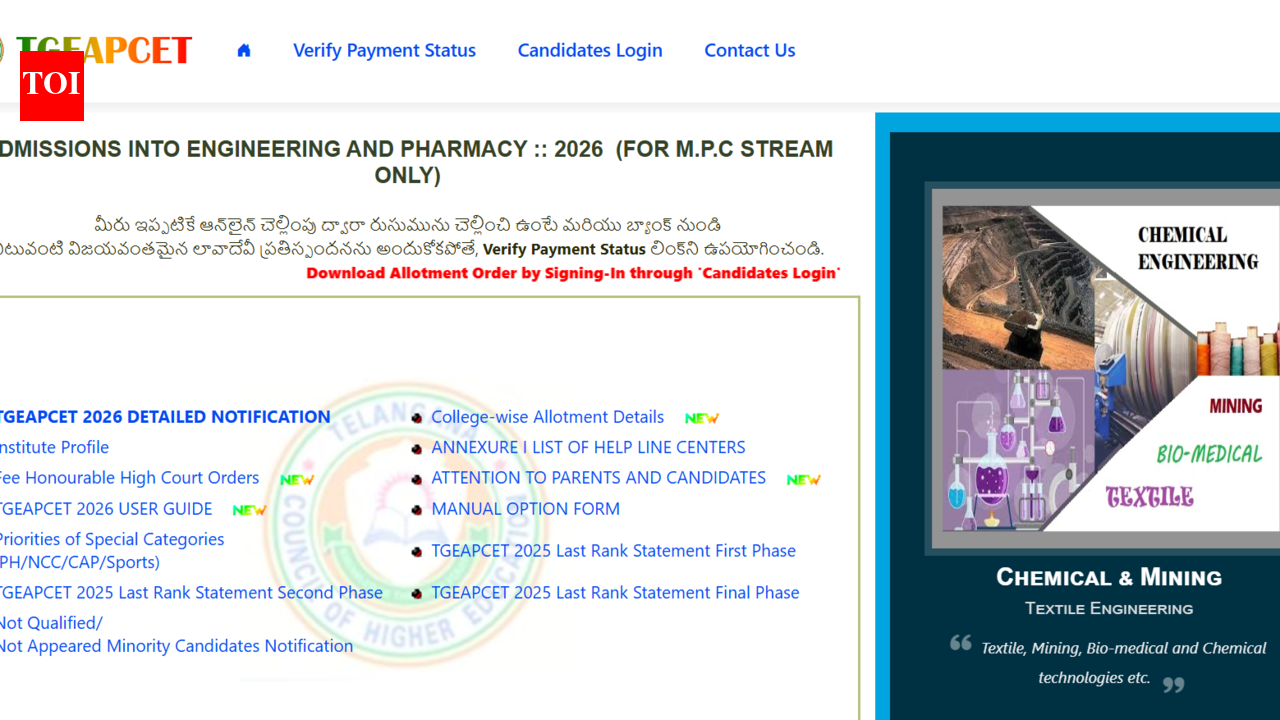Click NEW badge beside College-wise Allotment Details
Screen dimensions: 1280x720
pyautogui.click(x=702, y=418)
